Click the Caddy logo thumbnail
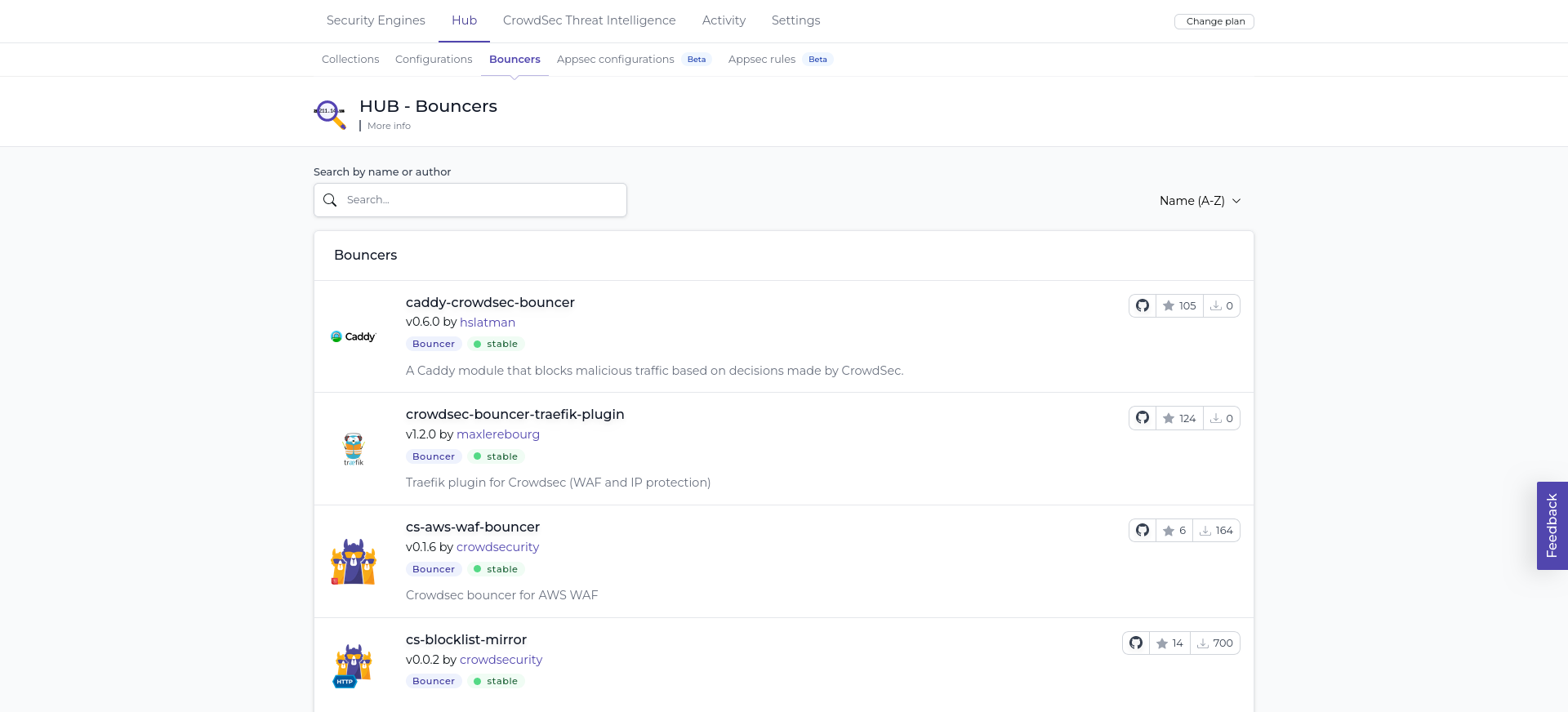Screen dimensions: 1568x712 click(x=354, y=336)
